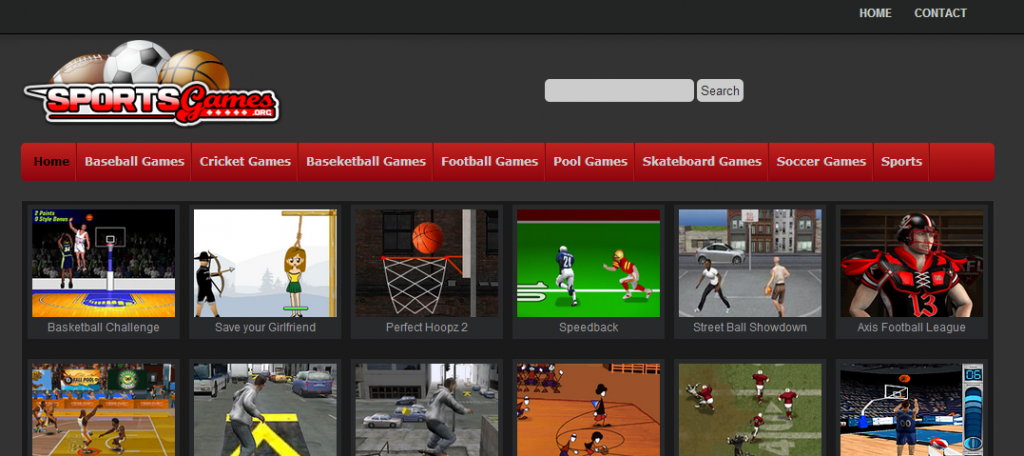This screenshot has width=1024, height=456.
Task: Click the SportsGames.org logo
Action: pos(152,83)
